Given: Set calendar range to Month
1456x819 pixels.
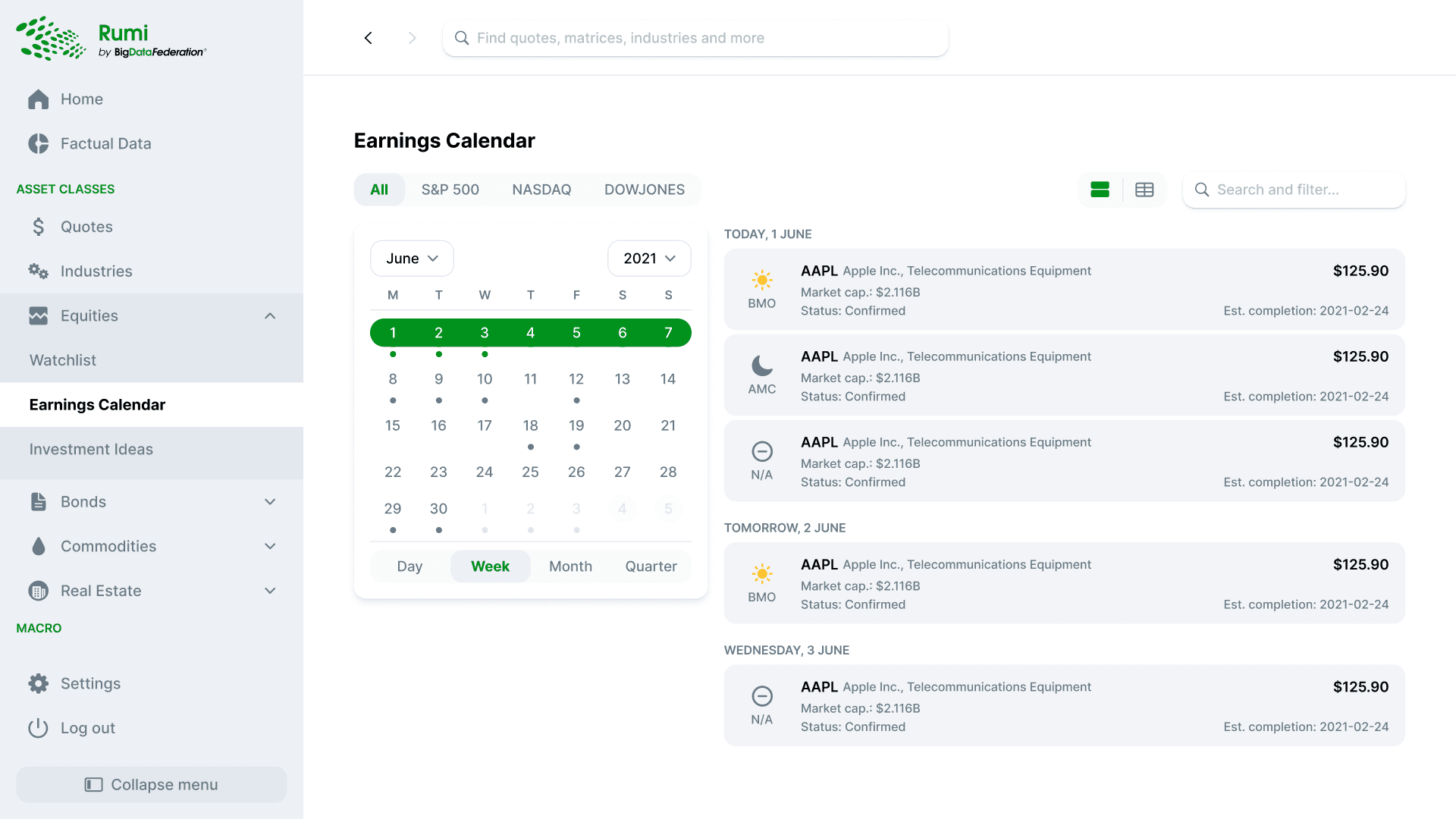Looking at the screenshot, I should tap(571, 566).
